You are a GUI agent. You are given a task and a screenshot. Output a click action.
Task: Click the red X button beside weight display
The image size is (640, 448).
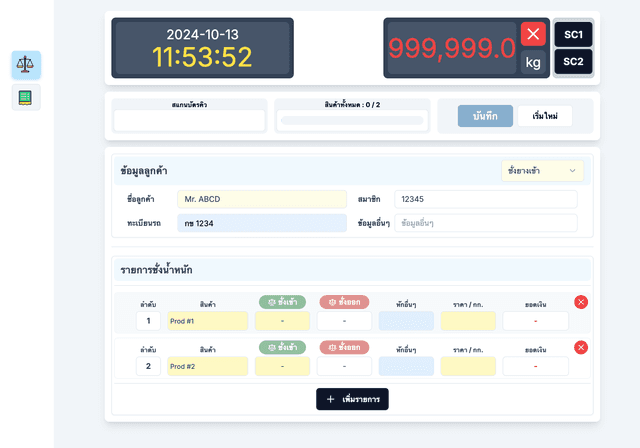[533, 34]
